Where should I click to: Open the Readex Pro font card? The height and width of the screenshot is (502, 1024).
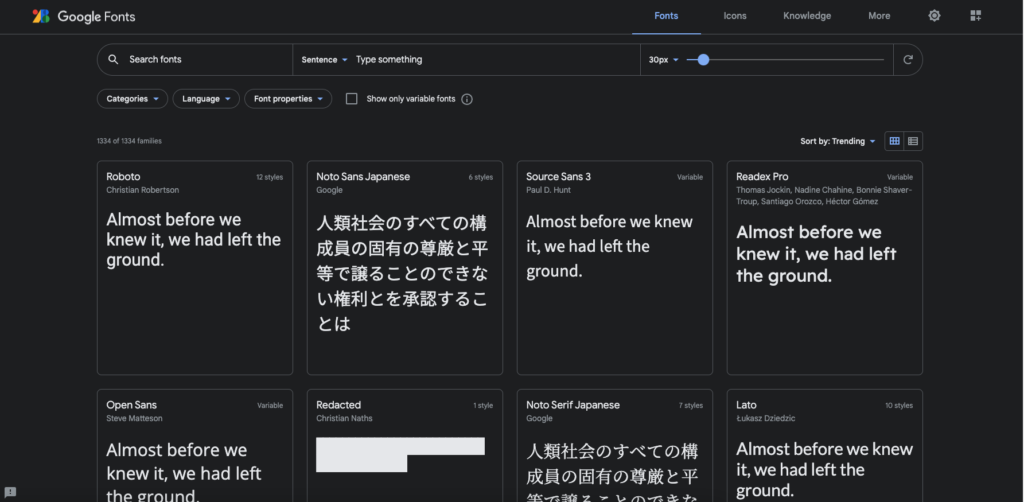825,268
